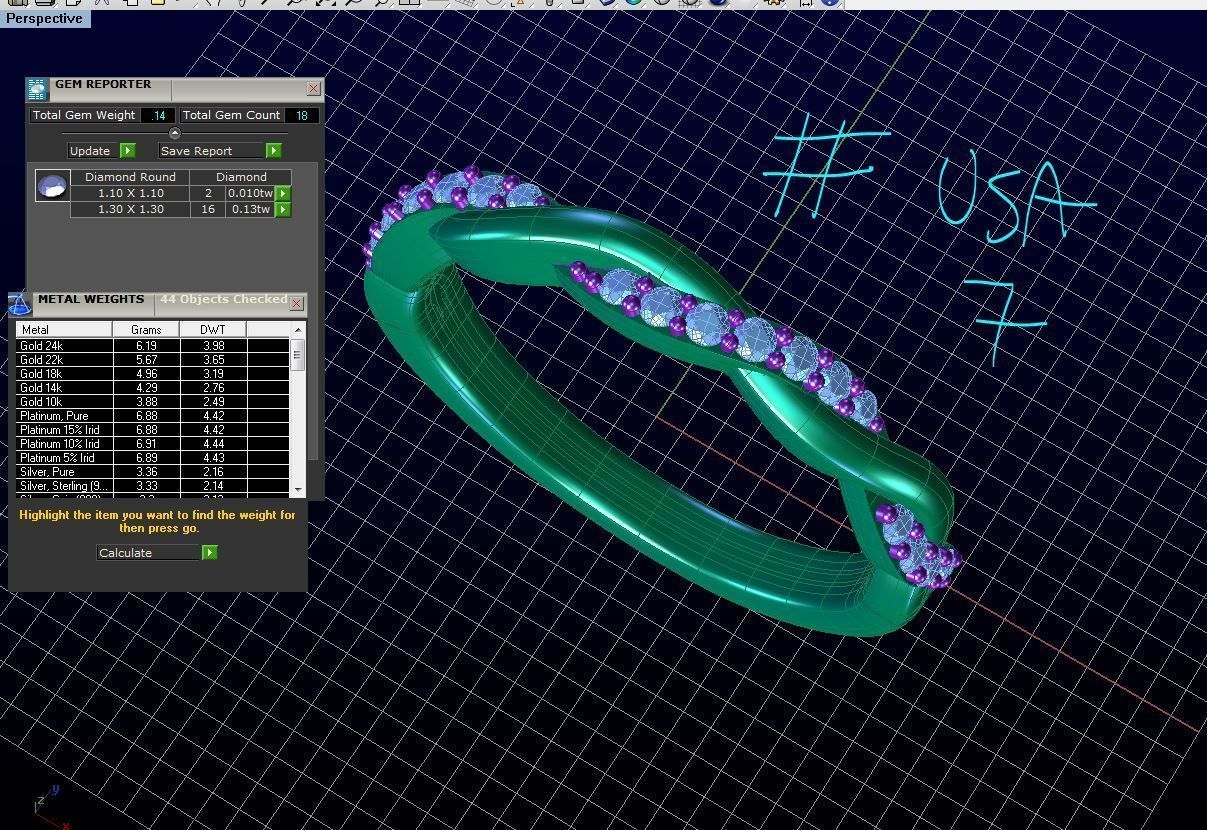Click the Total Gem Weight value field
Screen dimensions: 1207x830
[x=158, y=115]
